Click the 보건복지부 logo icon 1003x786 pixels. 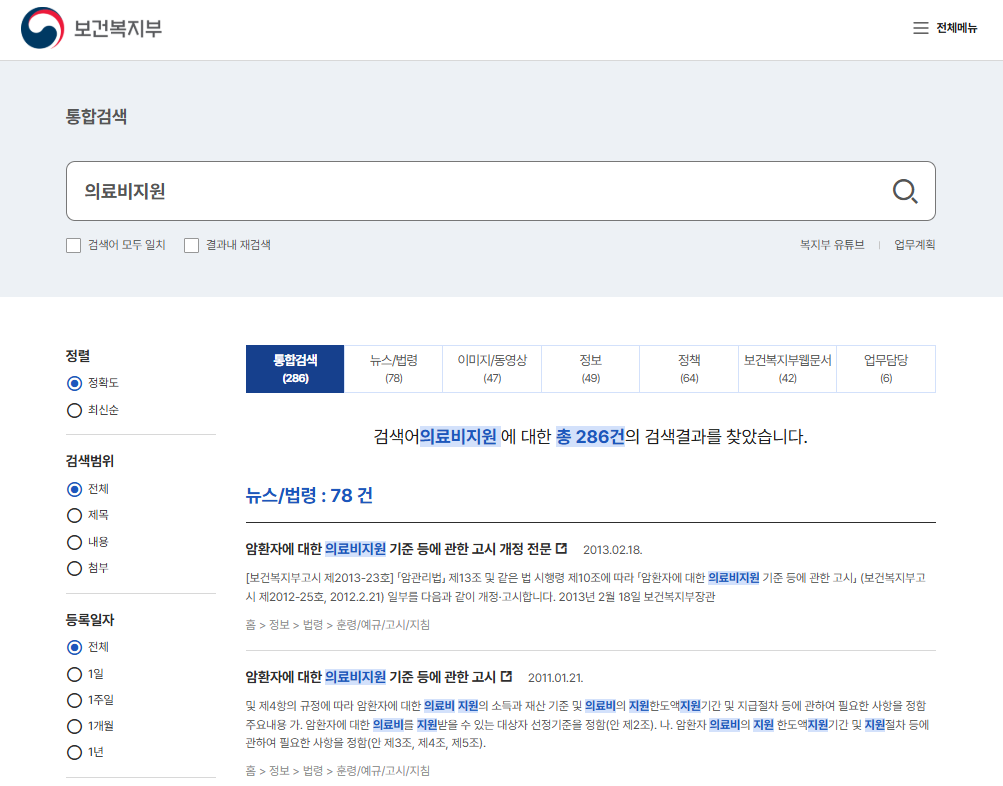[x=40, y=28]
